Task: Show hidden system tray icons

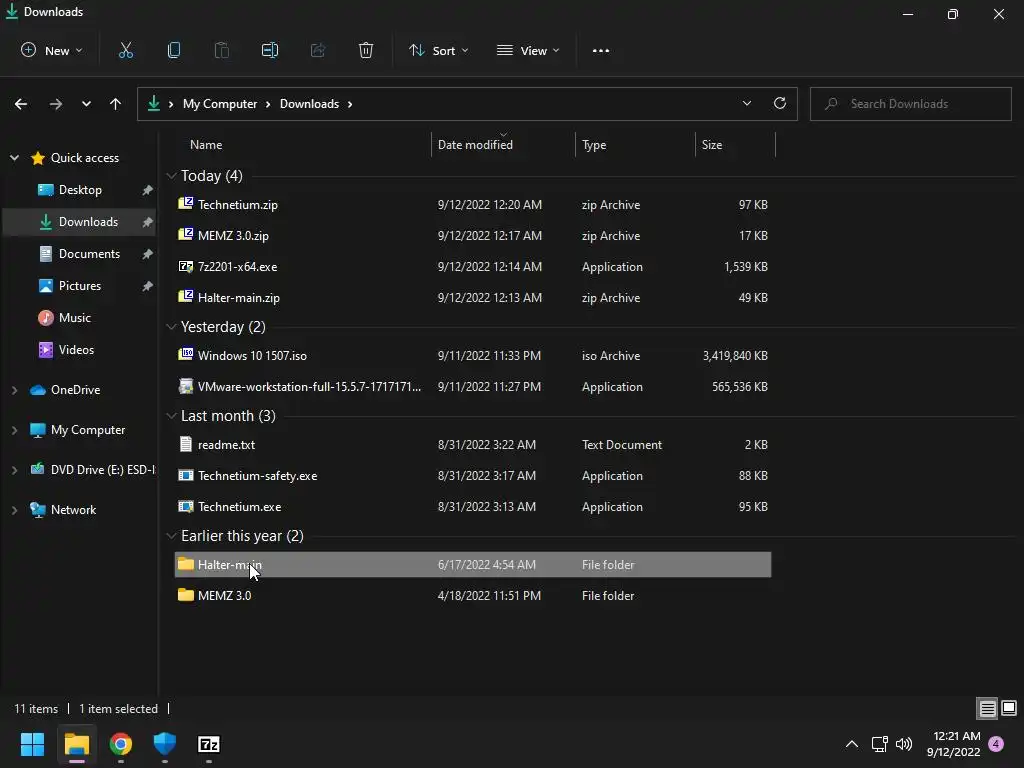Action: click(852, 744)
